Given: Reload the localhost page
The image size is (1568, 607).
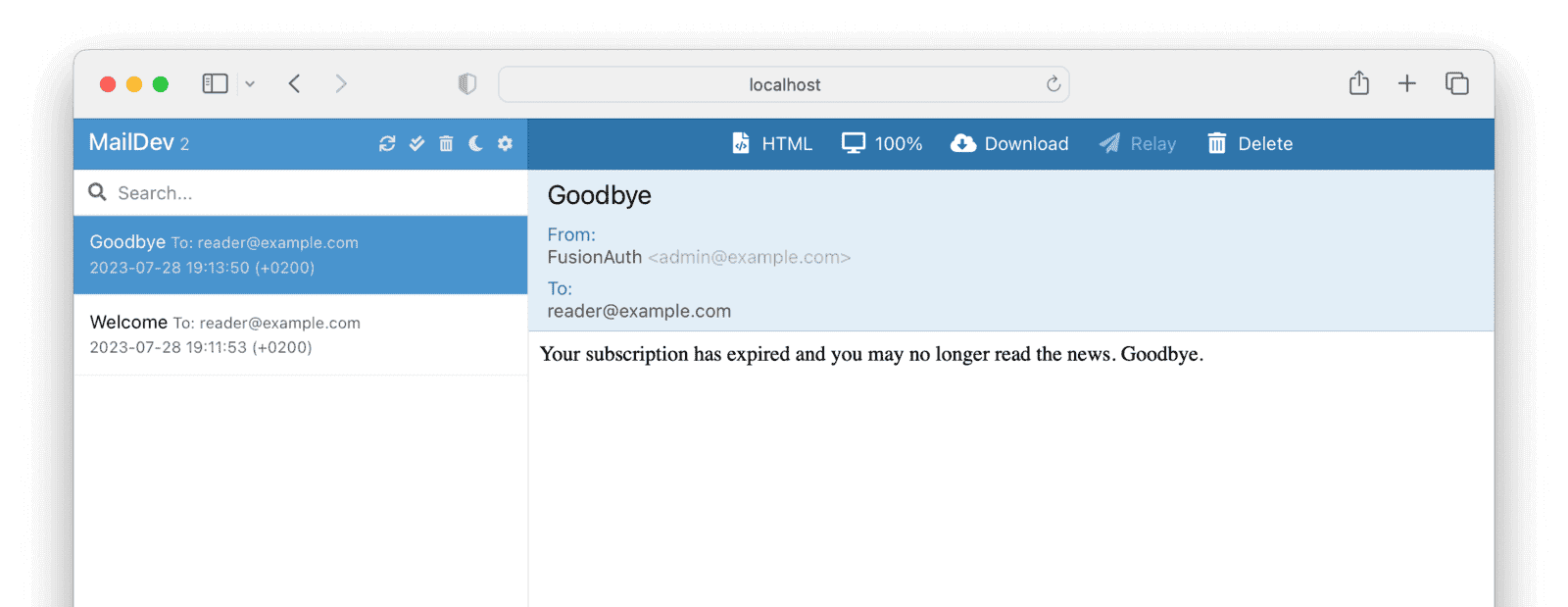Looking at the screenshot, I should pos(1053,84).
